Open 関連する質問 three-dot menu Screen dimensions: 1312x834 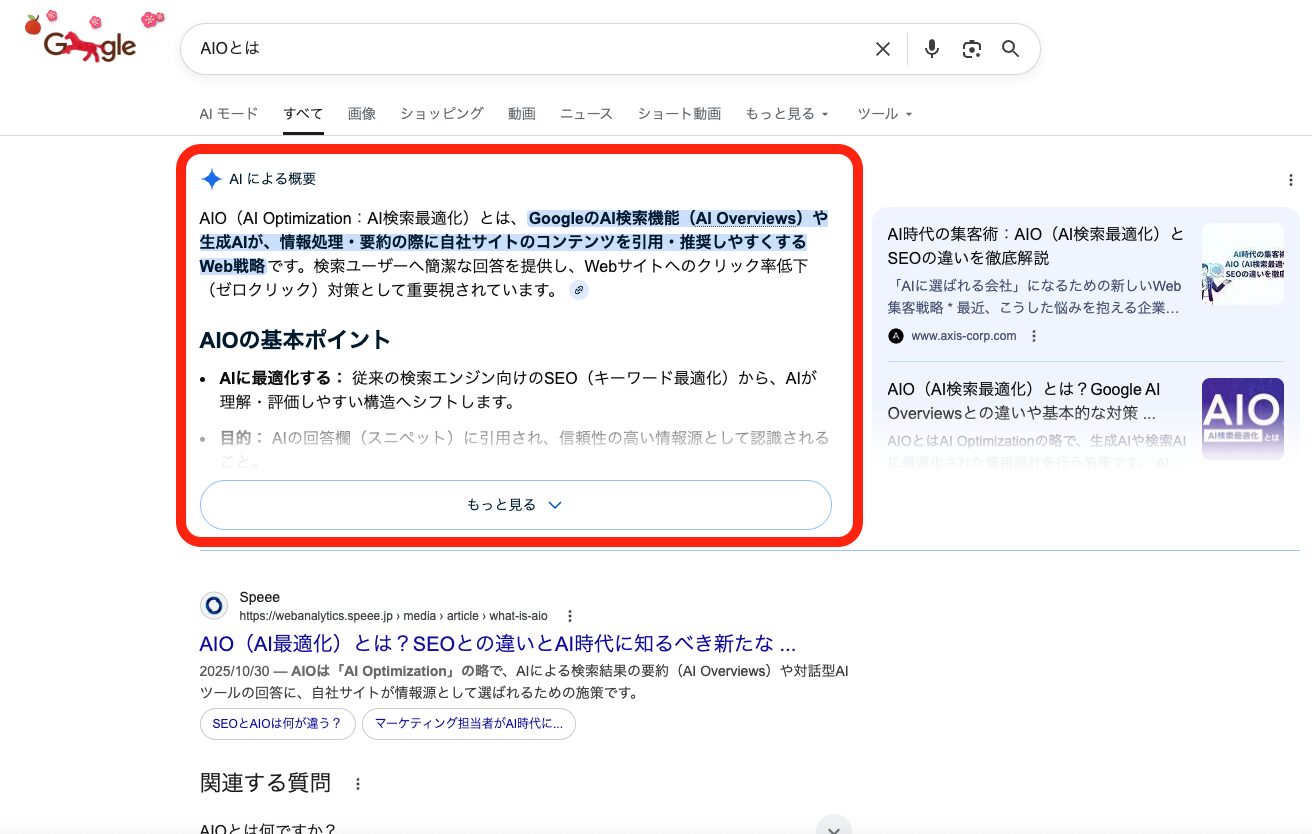[x=358, y=784]
